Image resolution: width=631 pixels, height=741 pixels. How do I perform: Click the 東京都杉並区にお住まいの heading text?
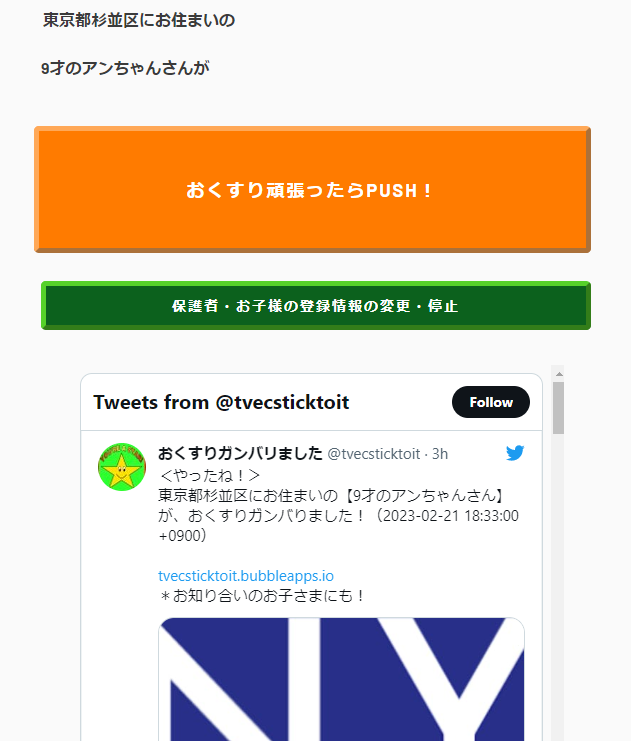point(139,20)
